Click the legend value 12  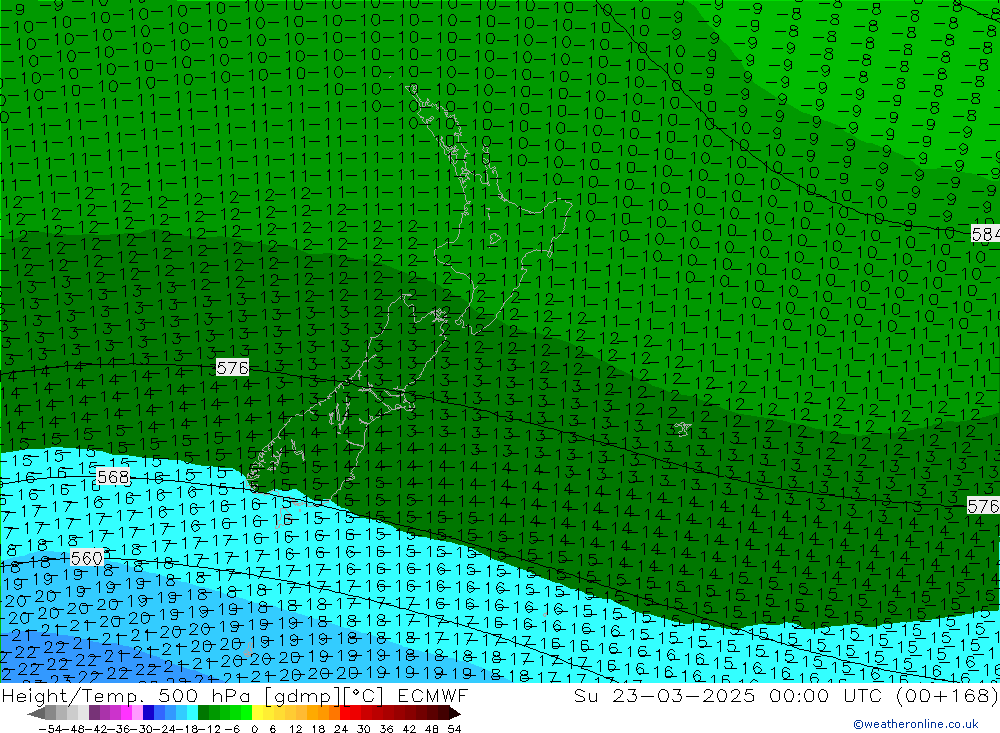[x=295, y=729]
